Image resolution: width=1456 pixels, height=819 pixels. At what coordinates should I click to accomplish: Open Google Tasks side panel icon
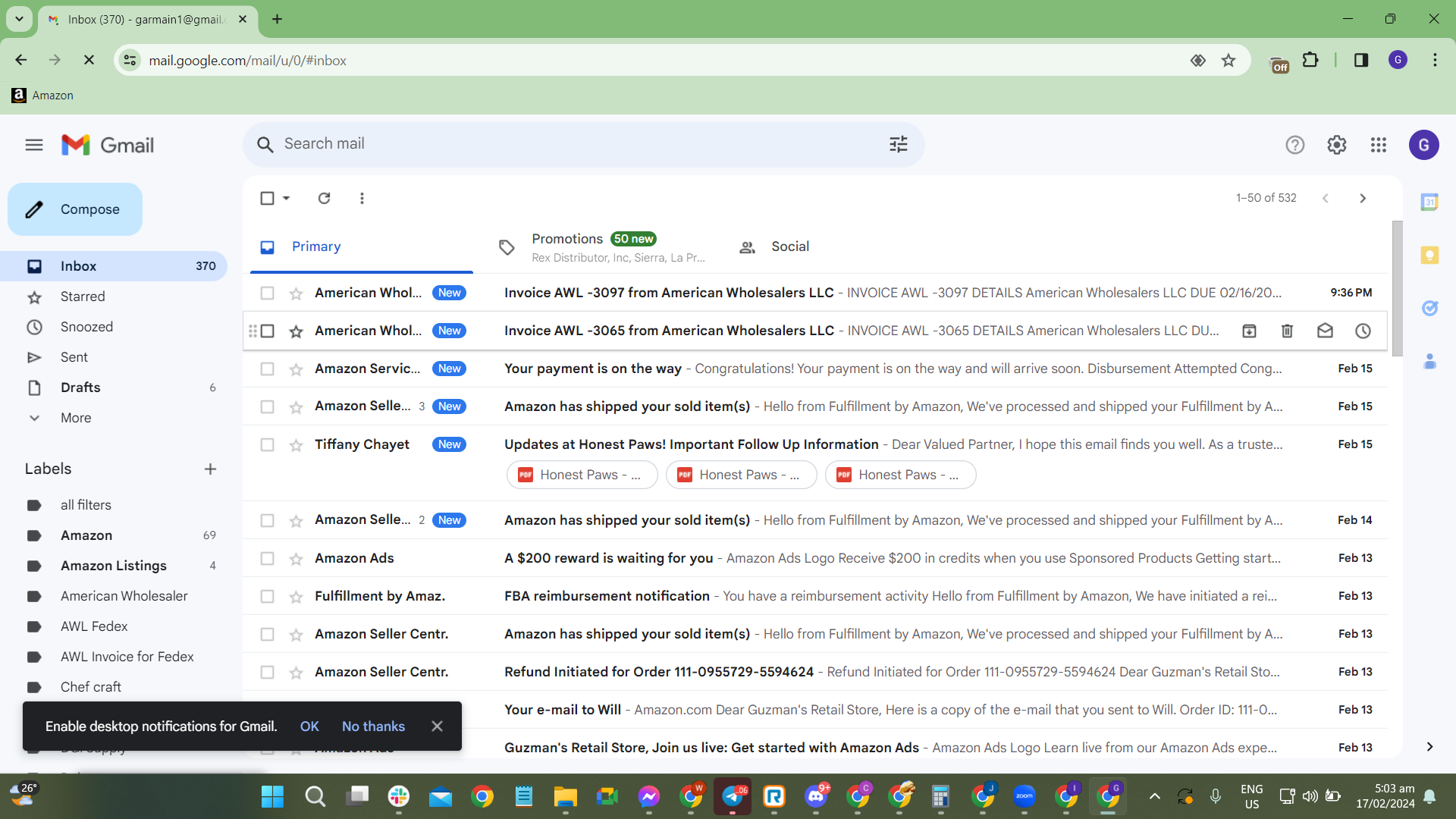click(1429, 308)
